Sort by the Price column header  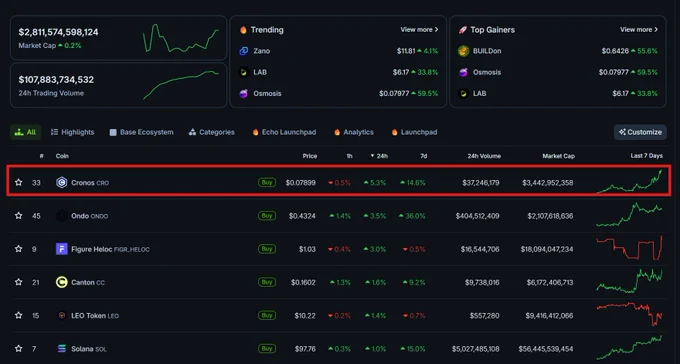(310, 156)
